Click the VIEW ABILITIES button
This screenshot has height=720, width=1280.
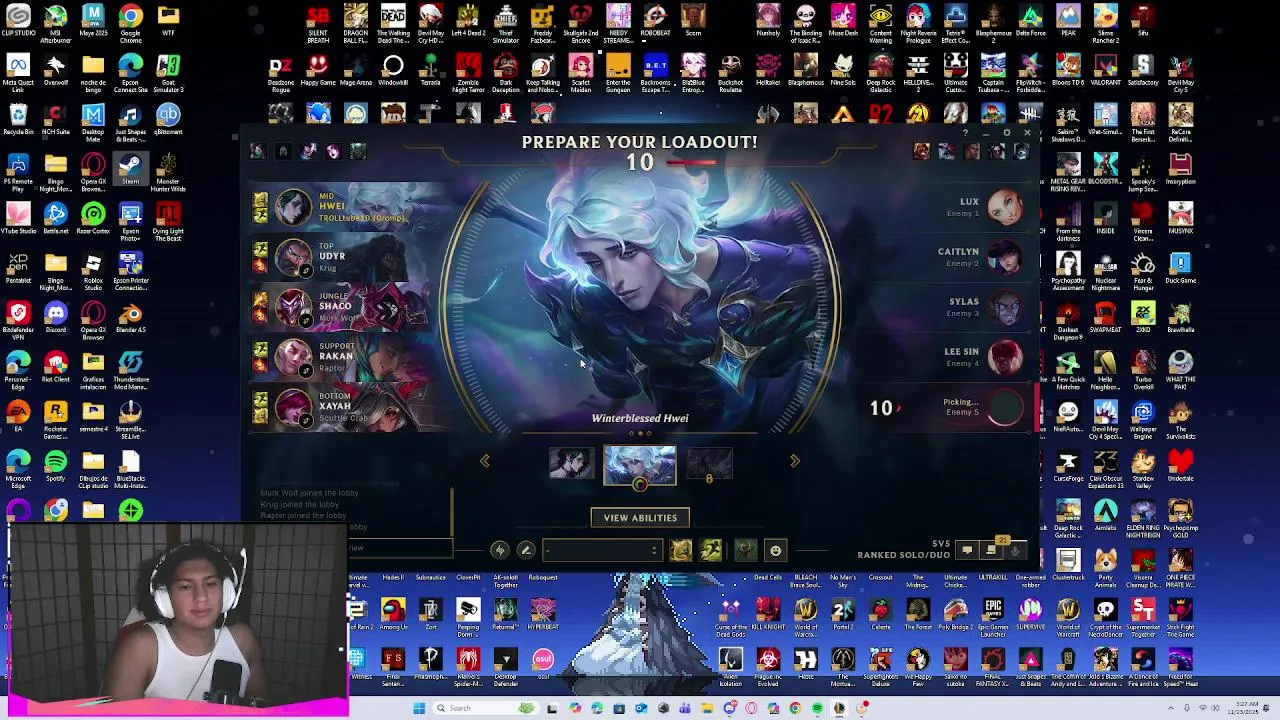(x=640, y=518)
